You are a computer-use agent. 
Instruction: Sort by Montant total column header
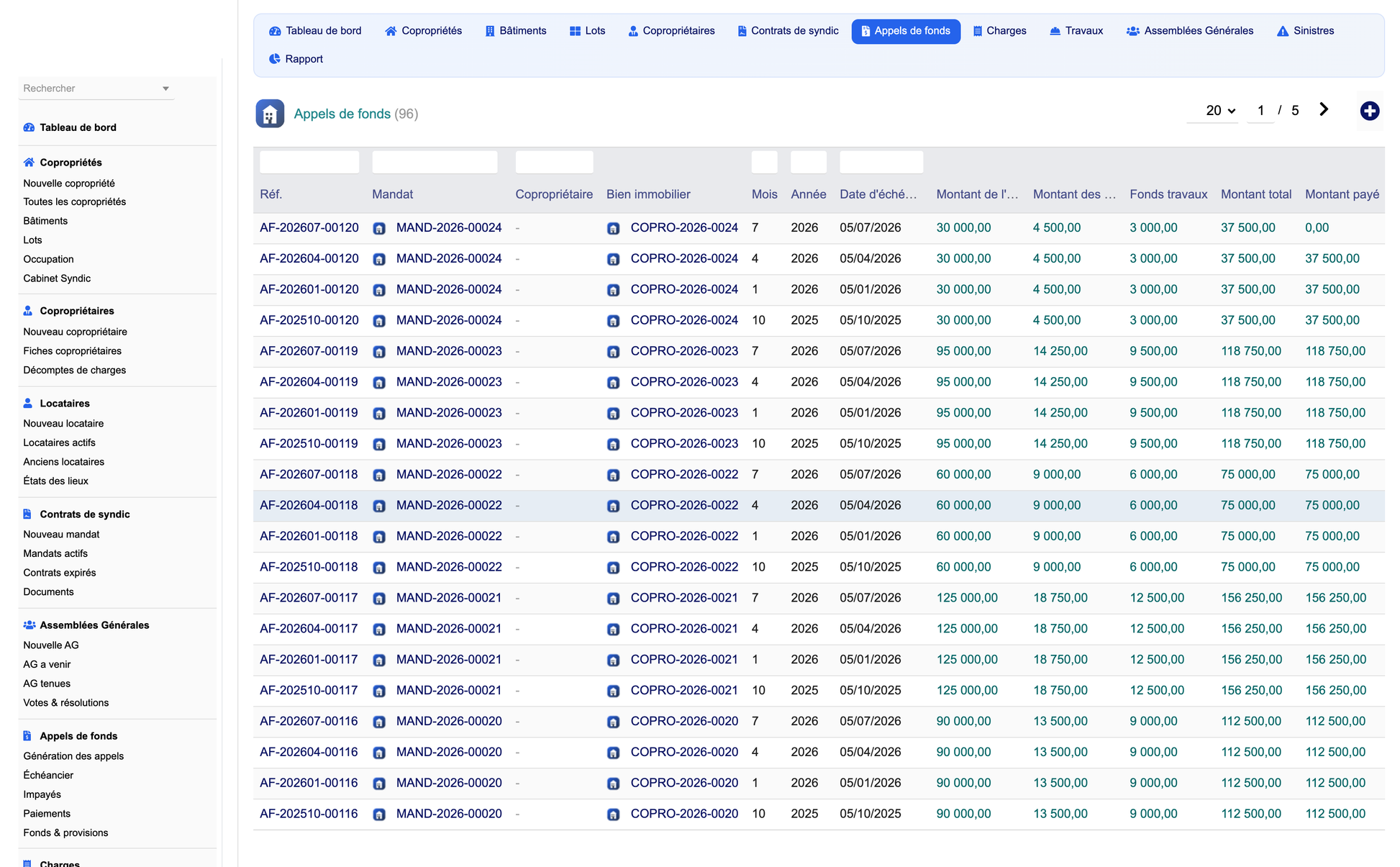coord(1256,194)
